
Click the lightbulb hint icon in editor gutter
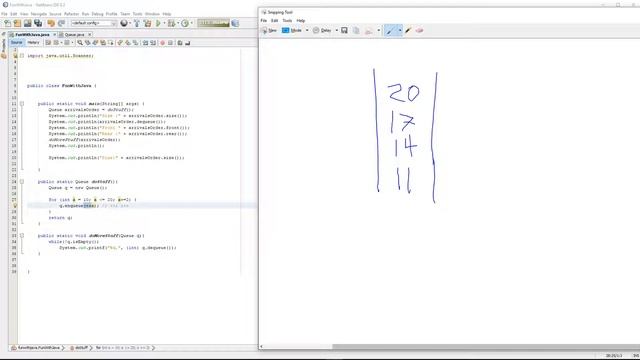click(15, 205)
